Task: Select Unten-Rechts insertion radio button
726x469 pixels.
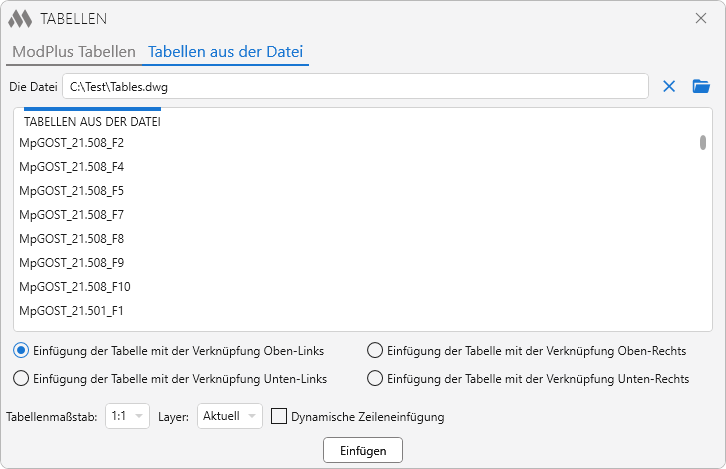Action: pos(375,379)
